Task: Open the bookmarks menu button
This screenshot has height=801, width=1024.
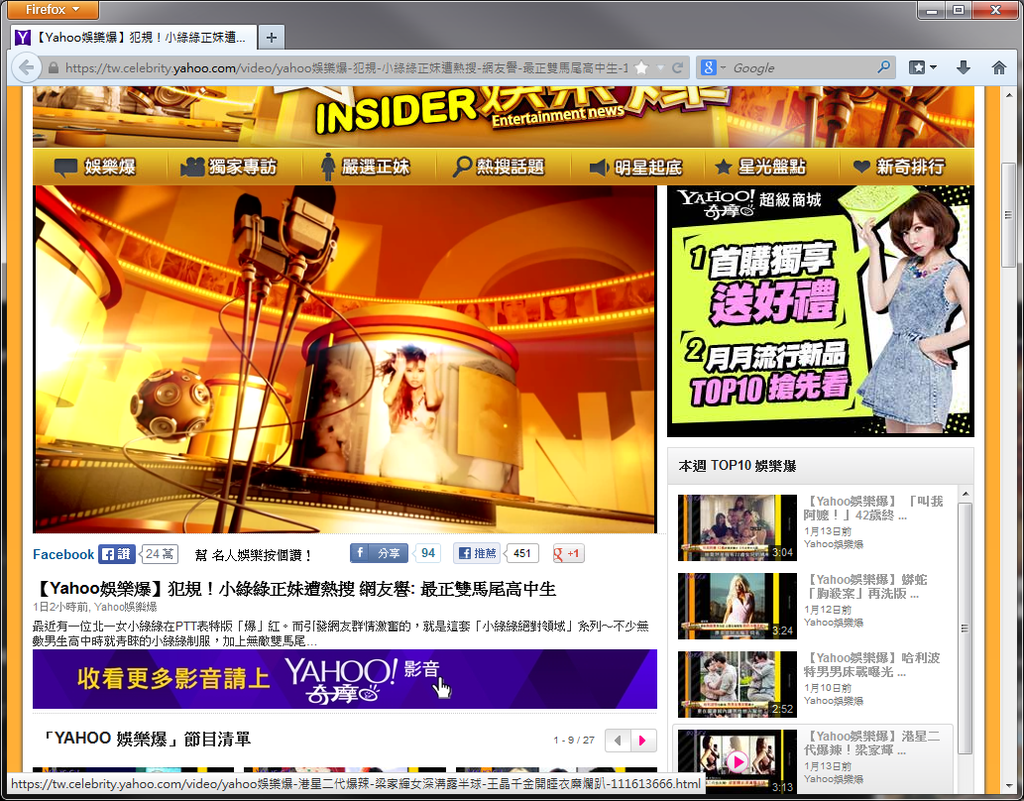Action: (x=923, y=67)
